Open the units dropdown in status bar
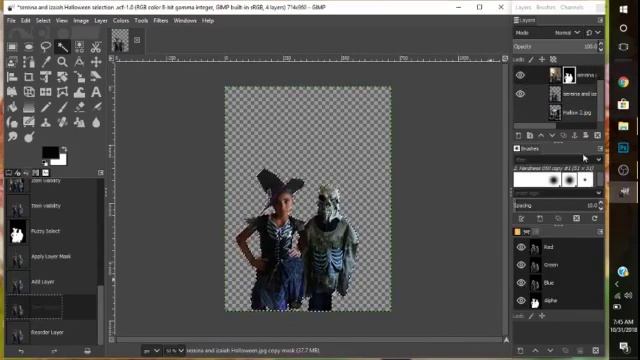640x360 pixels. click(151, 351)
